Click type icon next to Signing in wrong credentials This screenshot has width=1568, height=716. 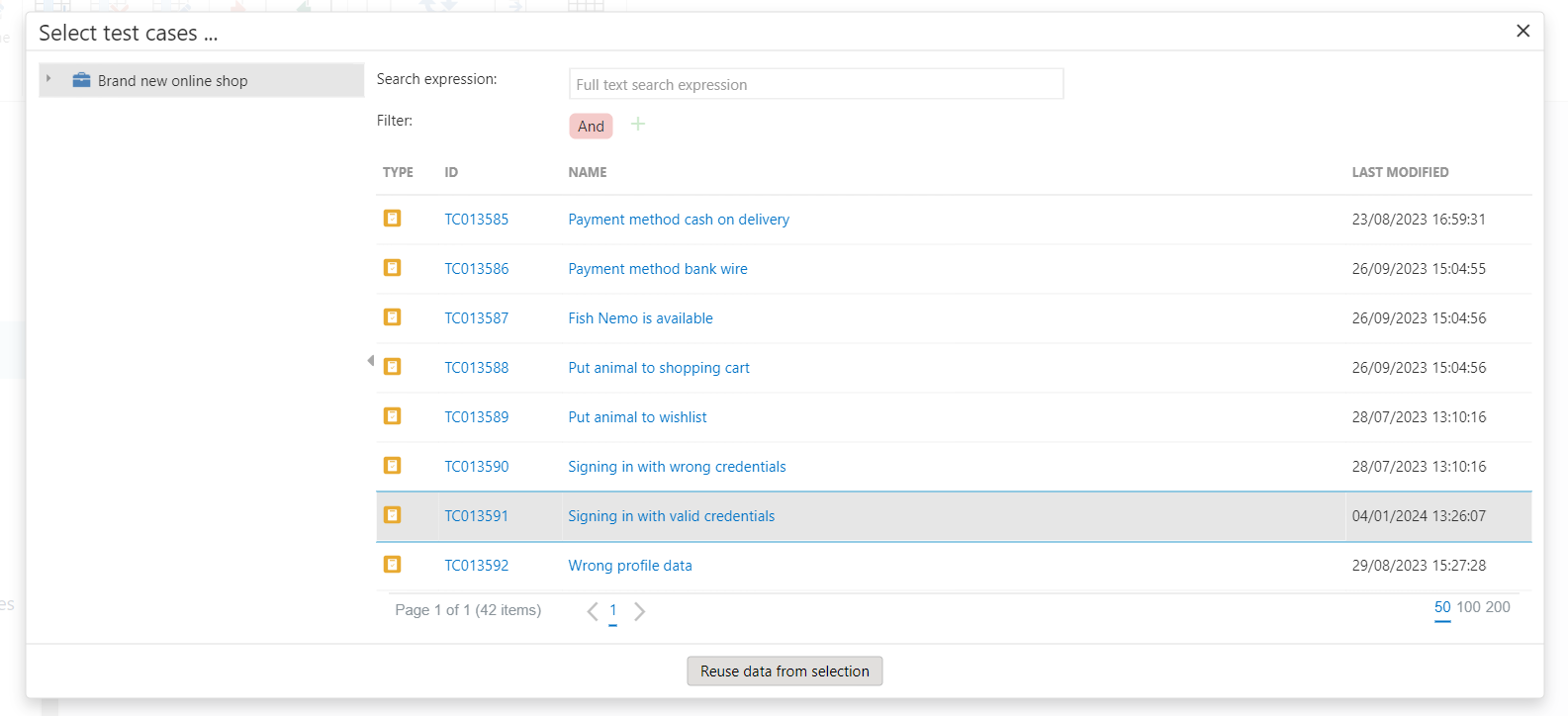tap(393, 466)
